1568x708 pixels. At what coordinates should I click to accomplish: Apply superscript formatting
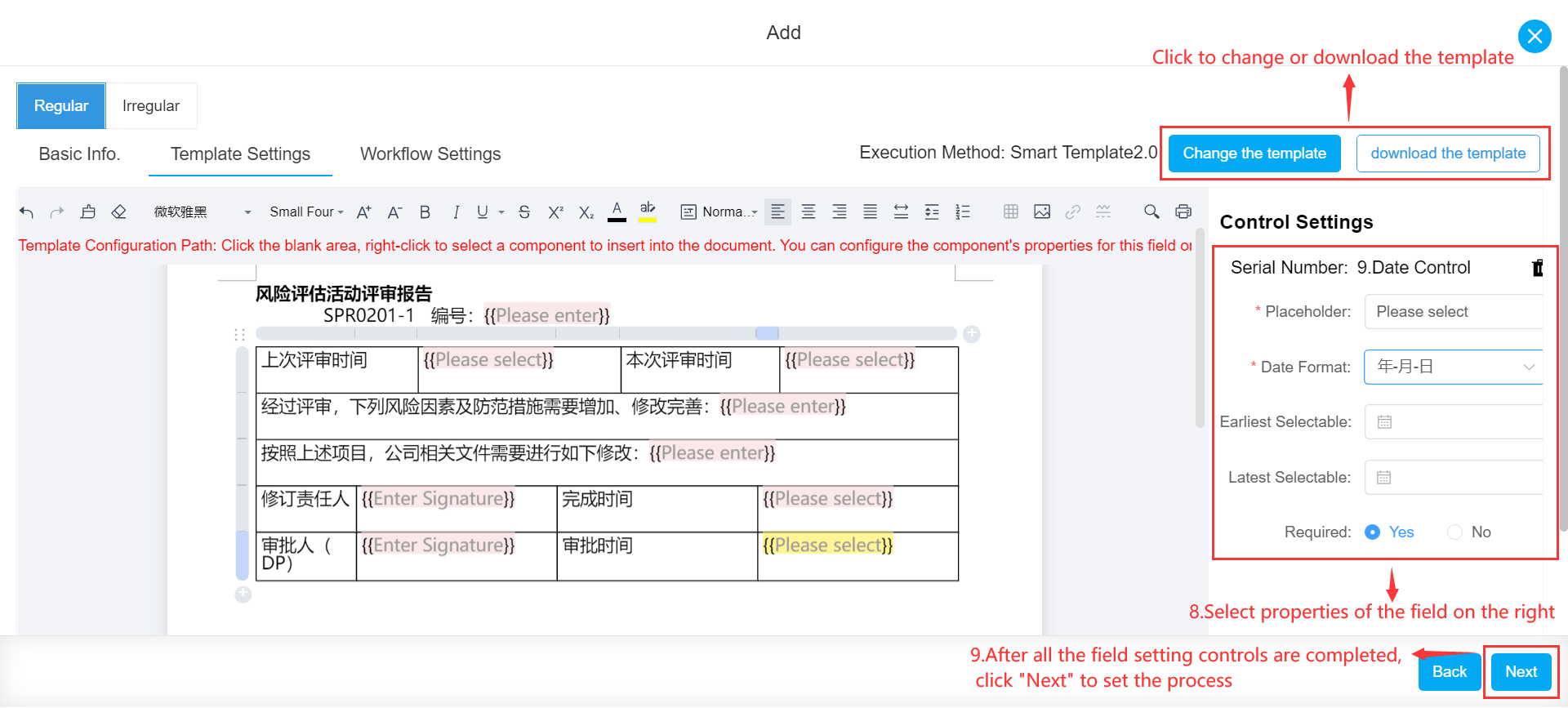point(555,212)
